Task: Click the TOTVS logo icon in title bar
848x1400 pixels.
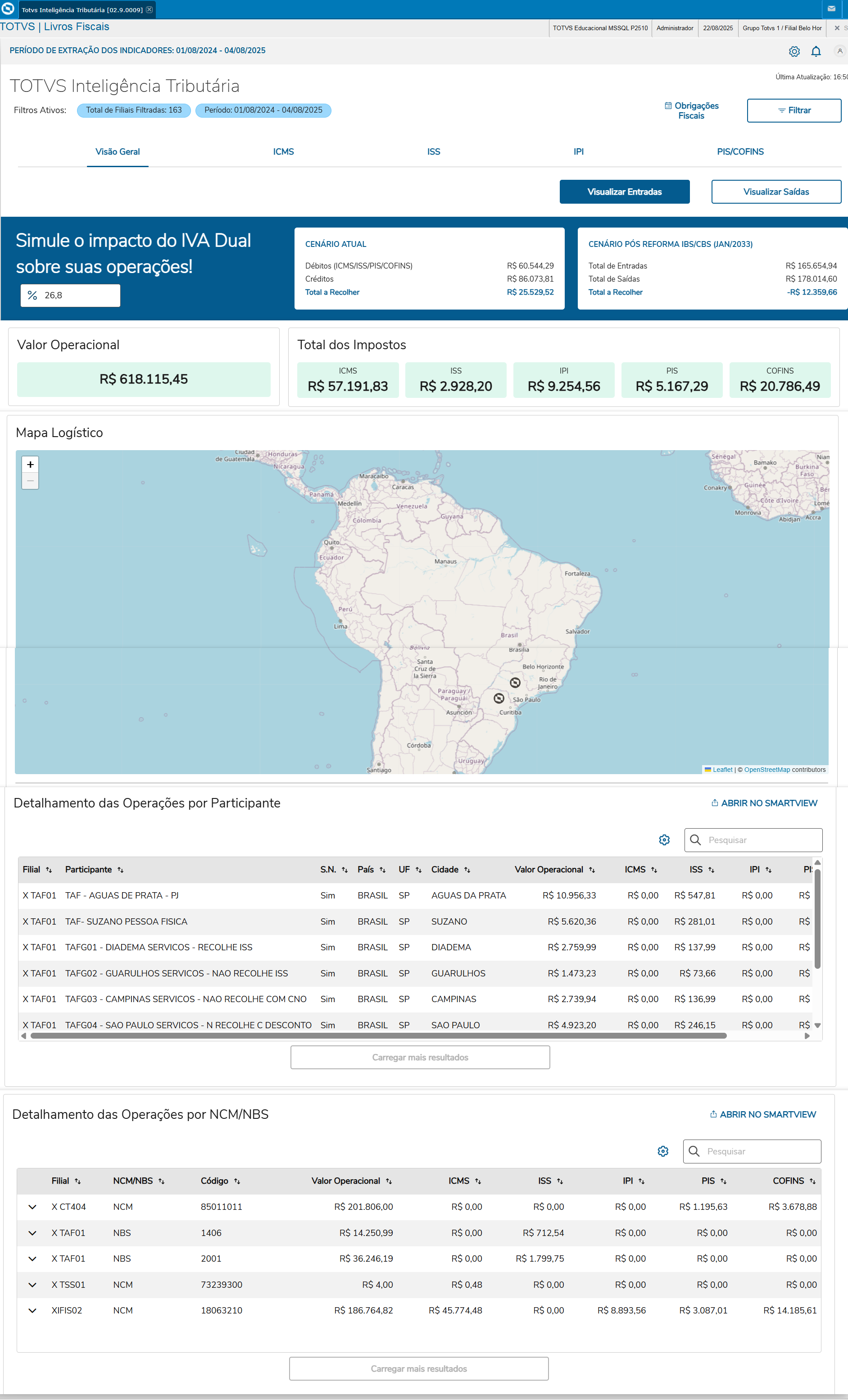Action: 8,9
